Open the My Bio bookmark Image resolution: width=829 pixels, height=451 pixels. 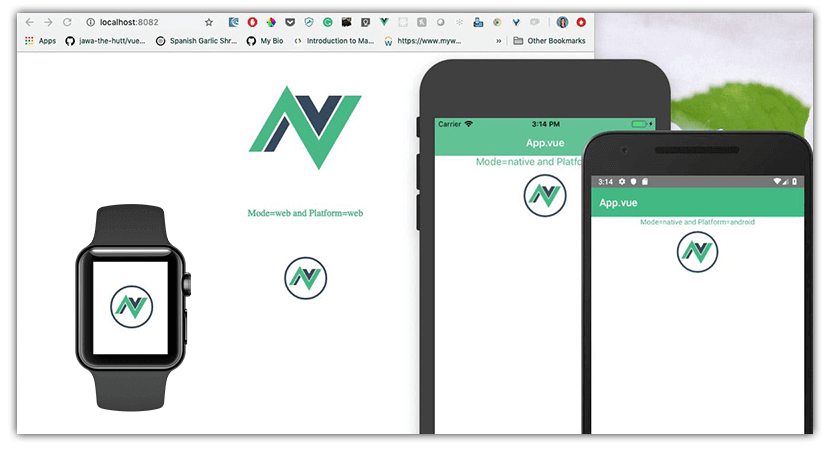(x=265, y=41)
